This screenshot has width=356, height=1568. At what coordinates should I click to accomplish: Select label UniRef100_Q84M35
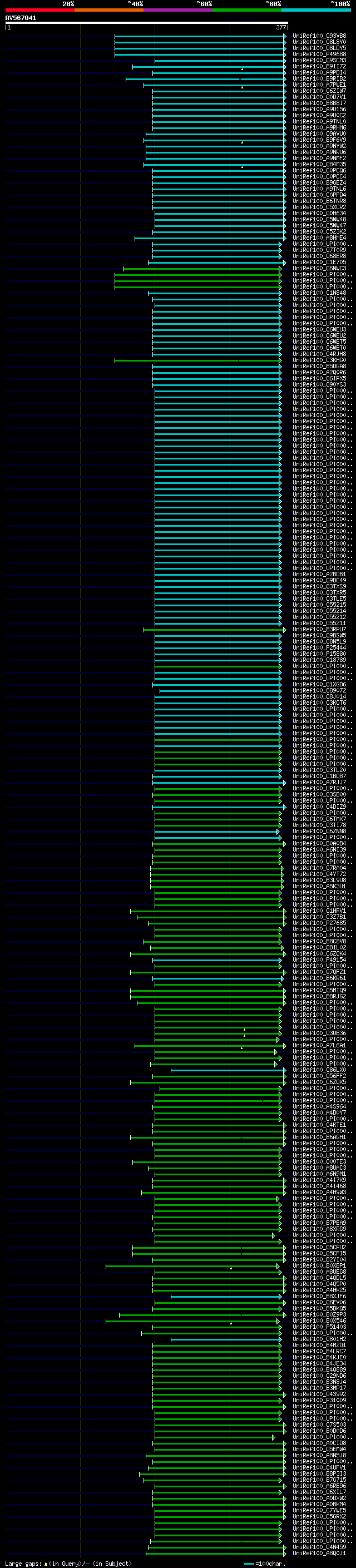tap(319, 164)
